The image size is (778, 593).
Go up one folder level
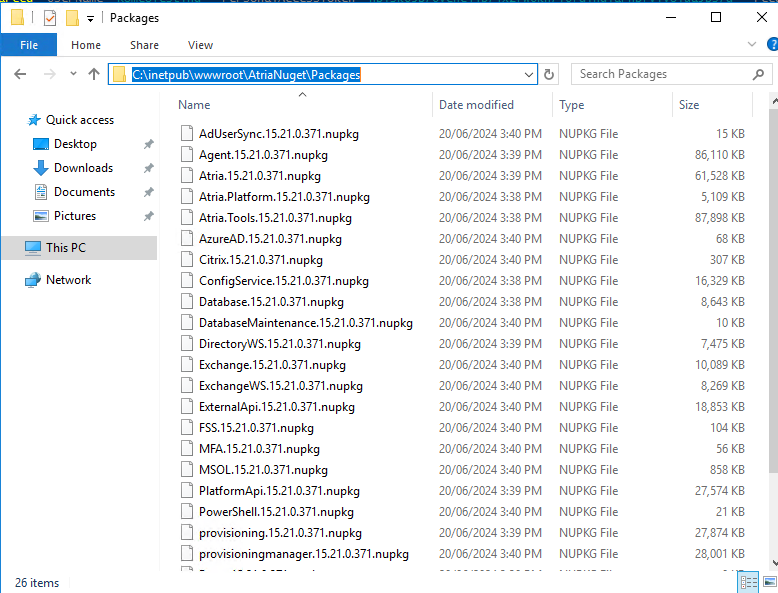click(x=94, y=74)
